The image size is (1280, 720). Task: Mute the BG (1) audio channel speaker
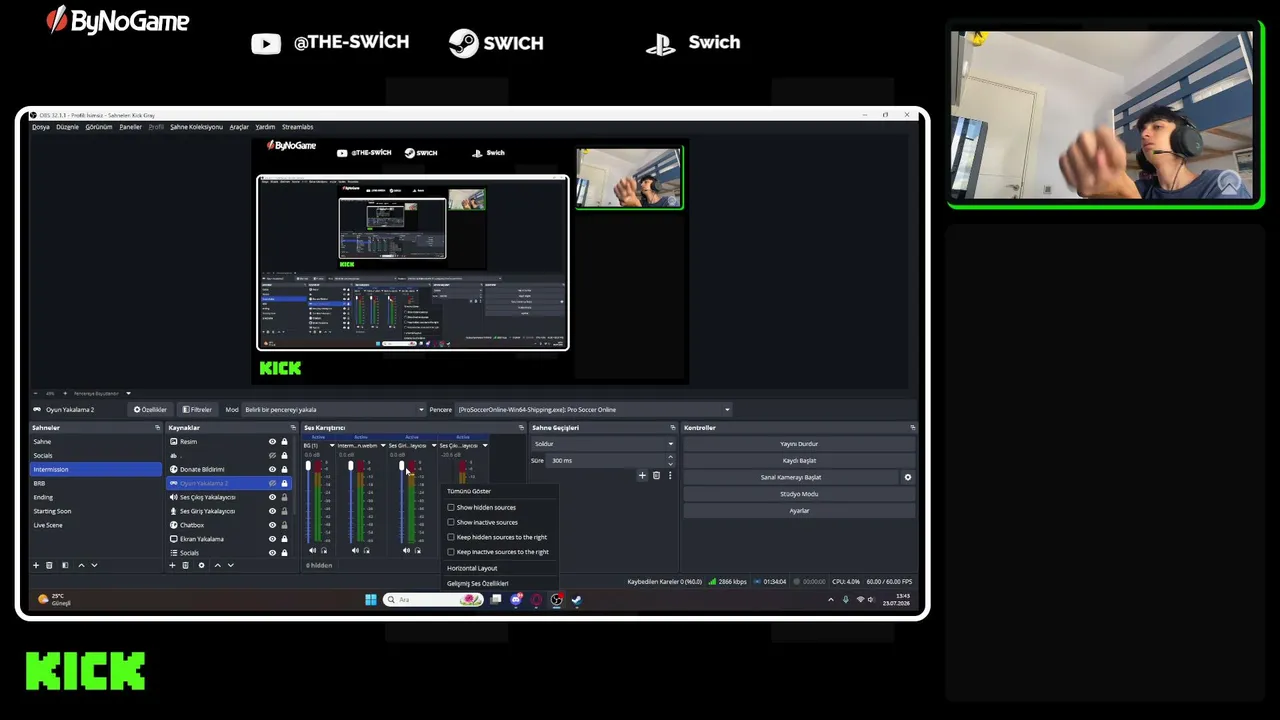312,550
